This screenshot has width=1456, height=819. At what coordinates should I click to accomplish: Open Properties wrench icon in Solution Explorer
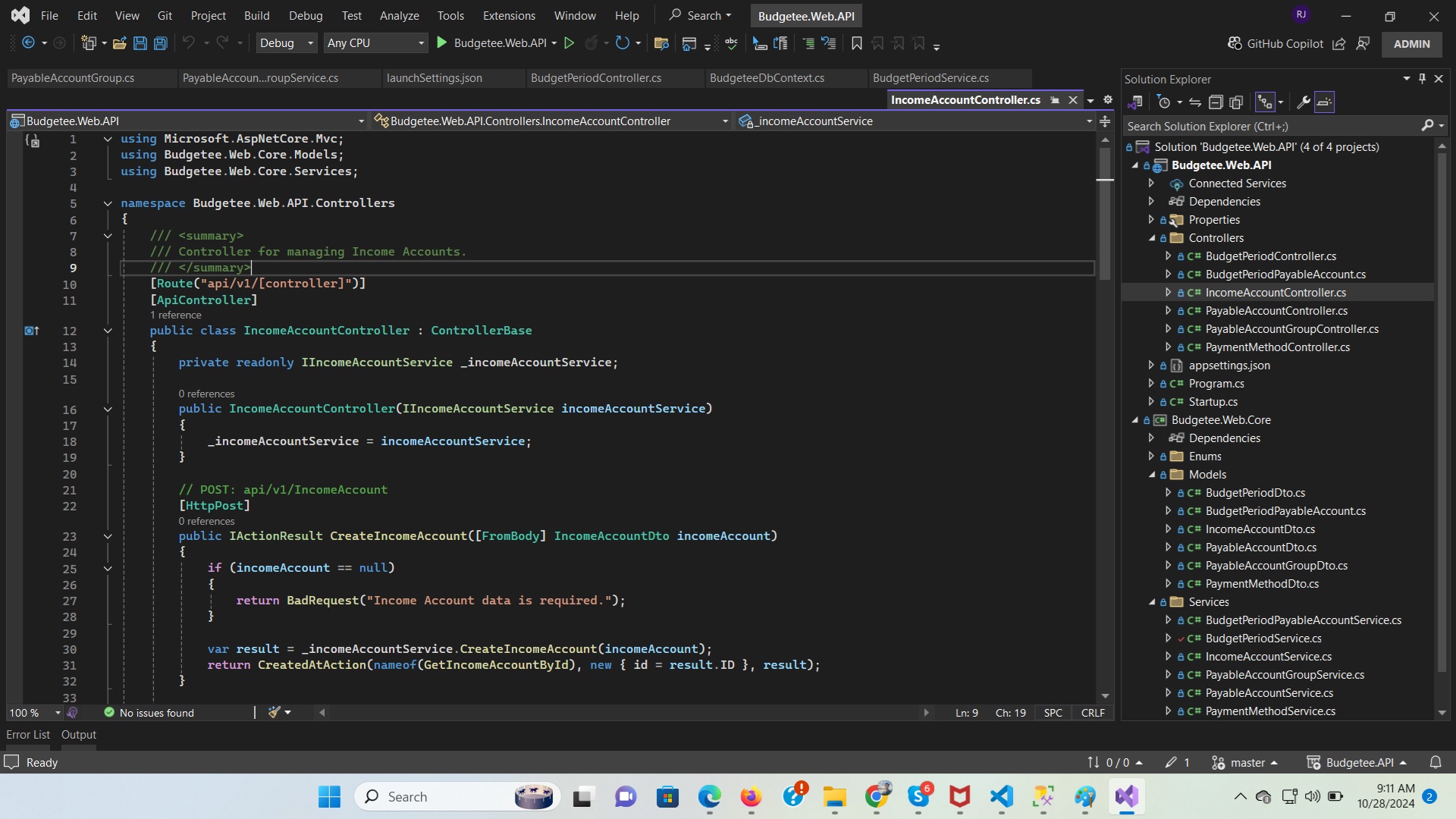(1304, 102)
